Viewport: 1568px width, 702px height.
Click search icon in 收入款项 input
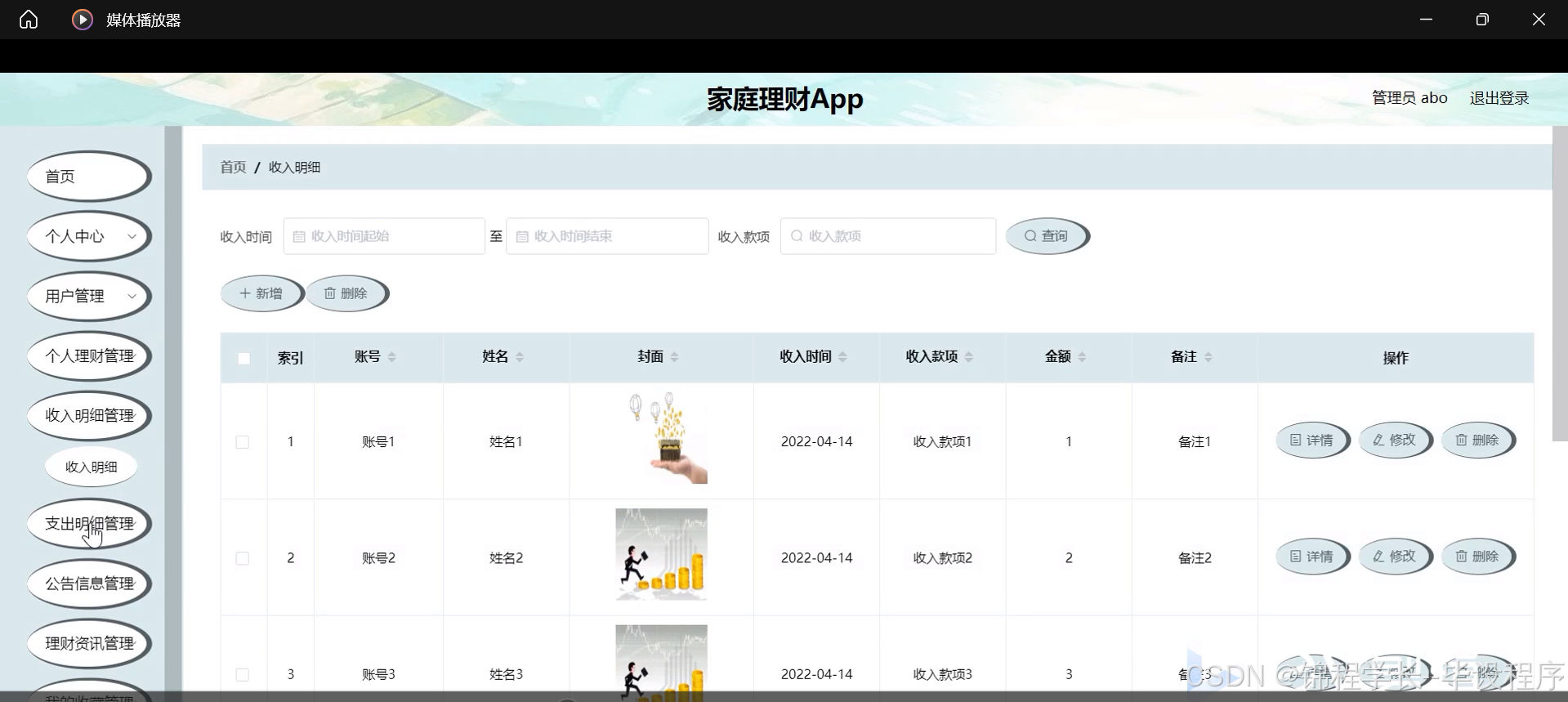coord(797,236)
